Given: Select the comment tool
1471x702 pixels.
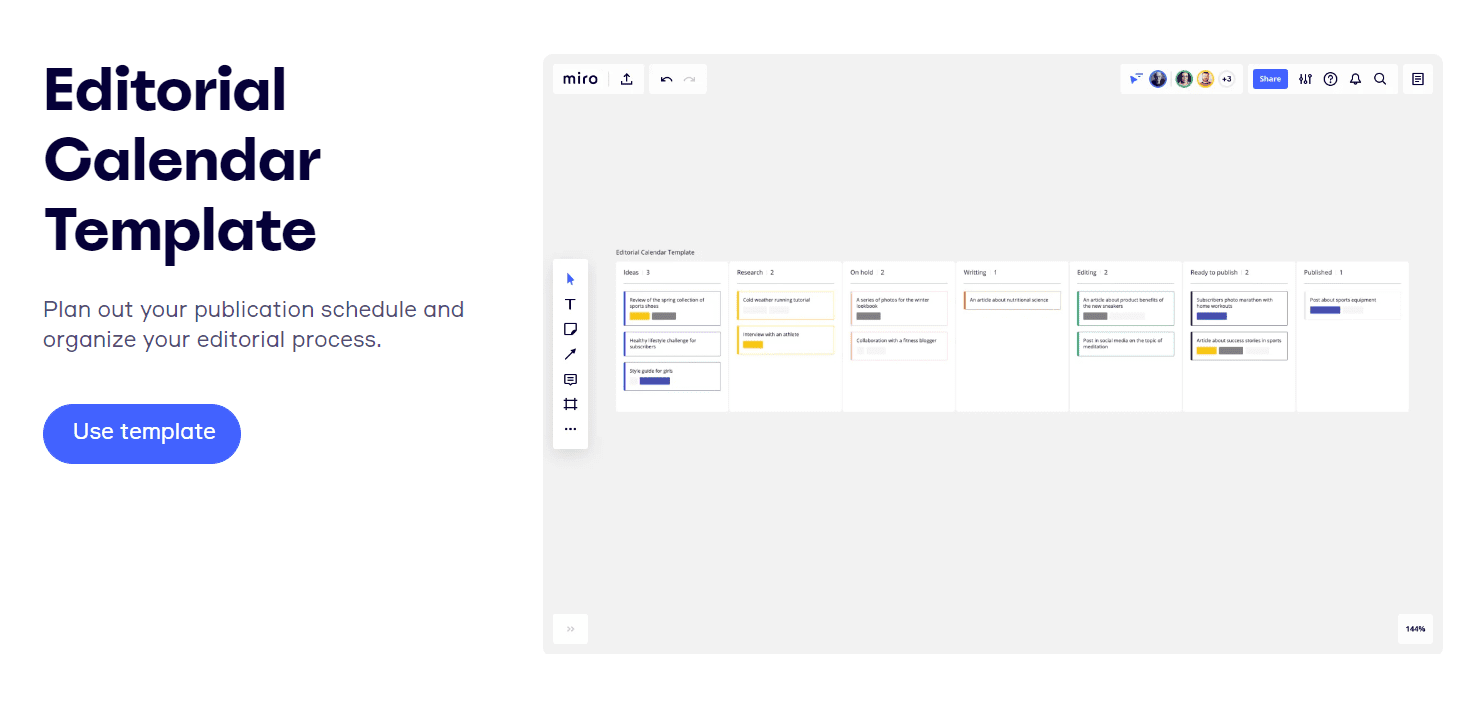Looking at the screenshot, I should (x=570, y=379).
